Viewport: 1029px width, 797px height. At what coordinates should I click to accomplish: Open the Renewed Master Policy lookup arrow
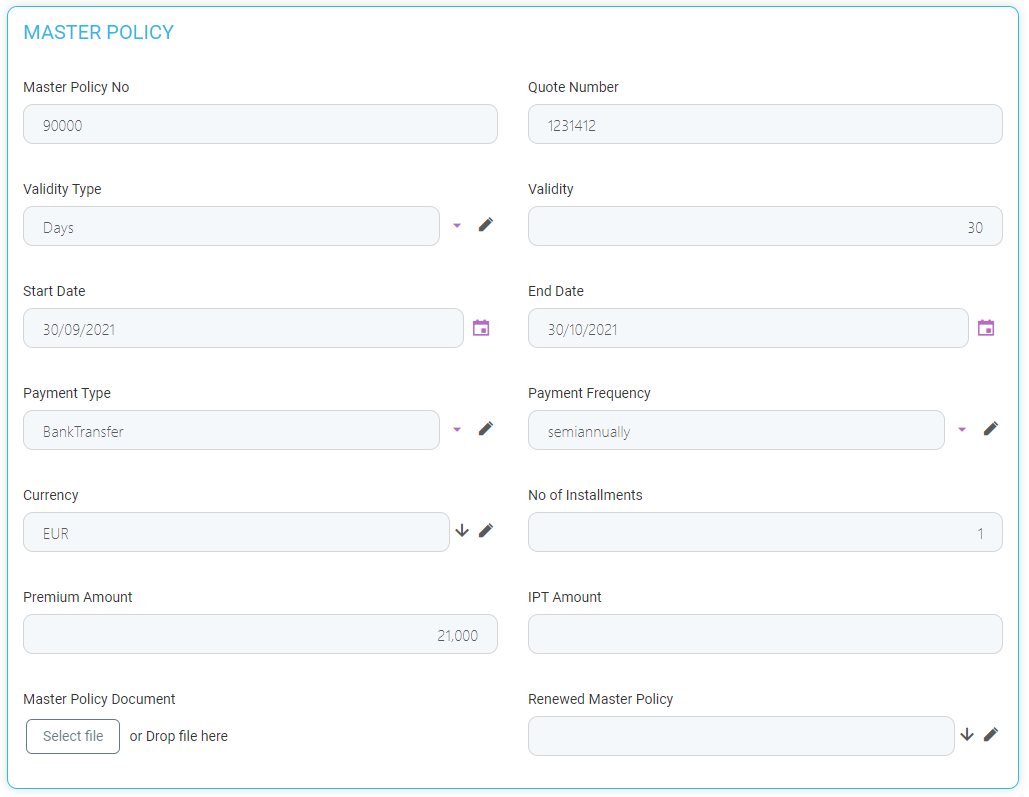pyautogui.click(x=967, y=735)
